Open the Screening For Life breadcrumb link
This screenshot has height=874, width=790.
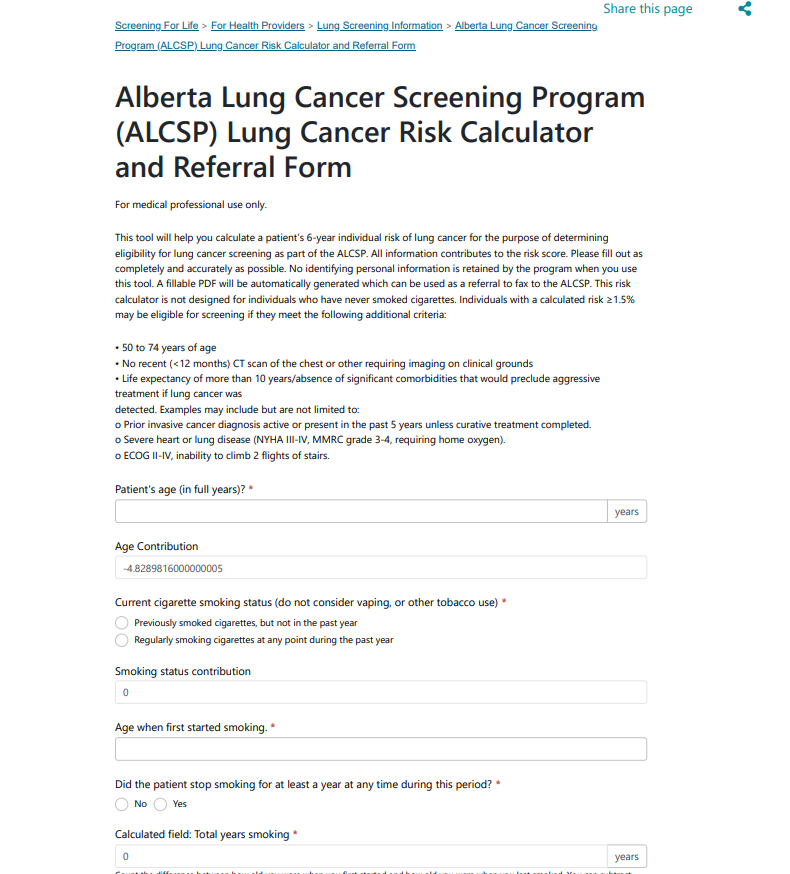pos(157,26)
